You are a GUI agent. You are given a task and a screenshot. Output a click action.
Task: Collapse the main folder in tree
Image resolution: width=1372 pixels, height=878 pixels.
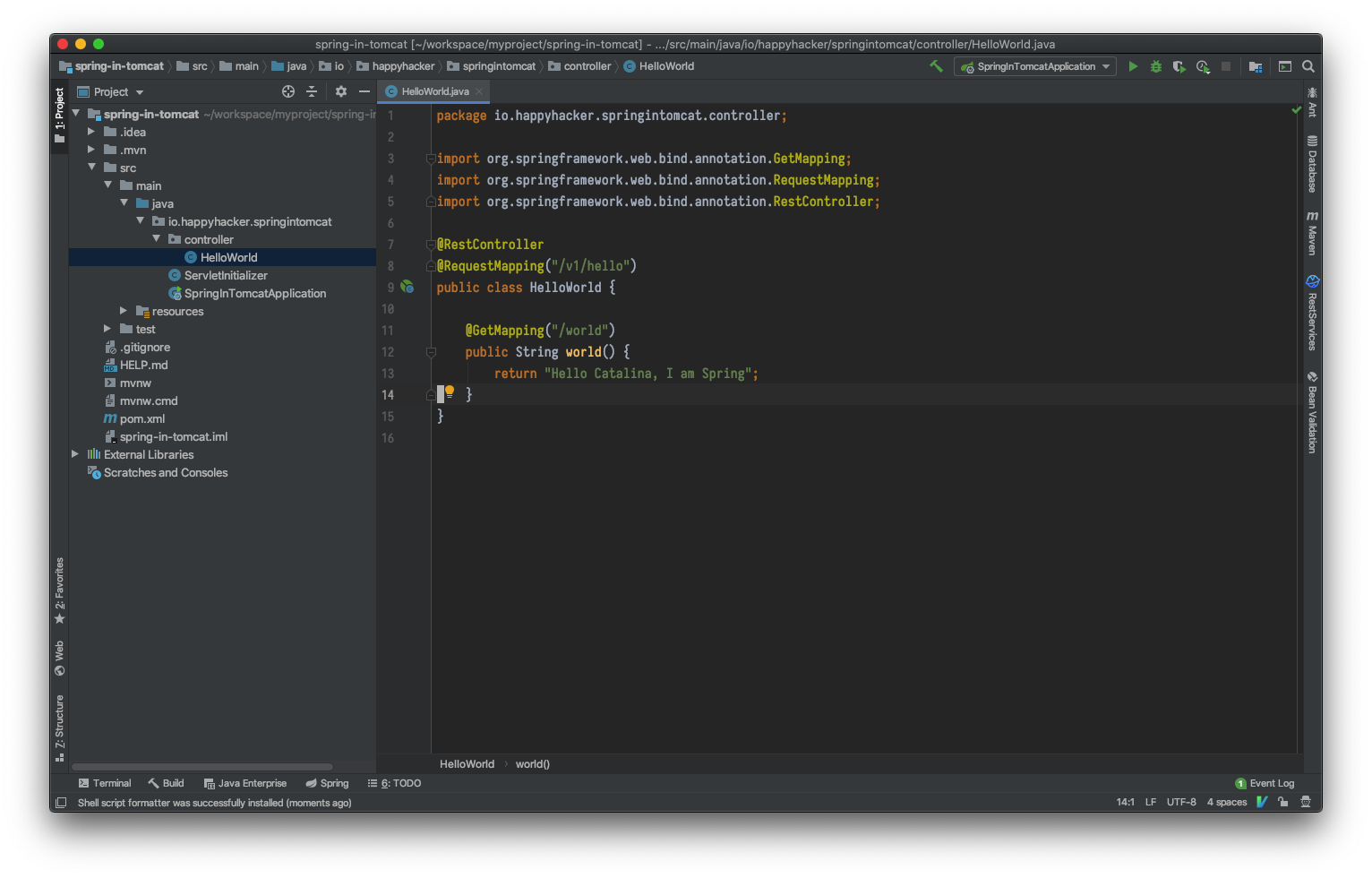pyautogui.click(x=107, y=185)
